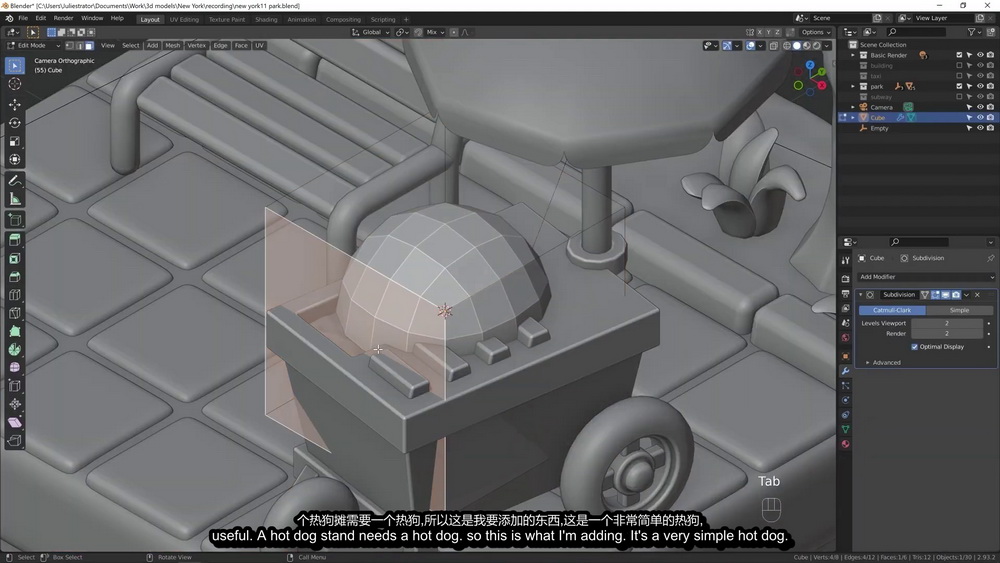
Task: Uncheck Optimal Display checkbox
Action: [x=915, y=347]
